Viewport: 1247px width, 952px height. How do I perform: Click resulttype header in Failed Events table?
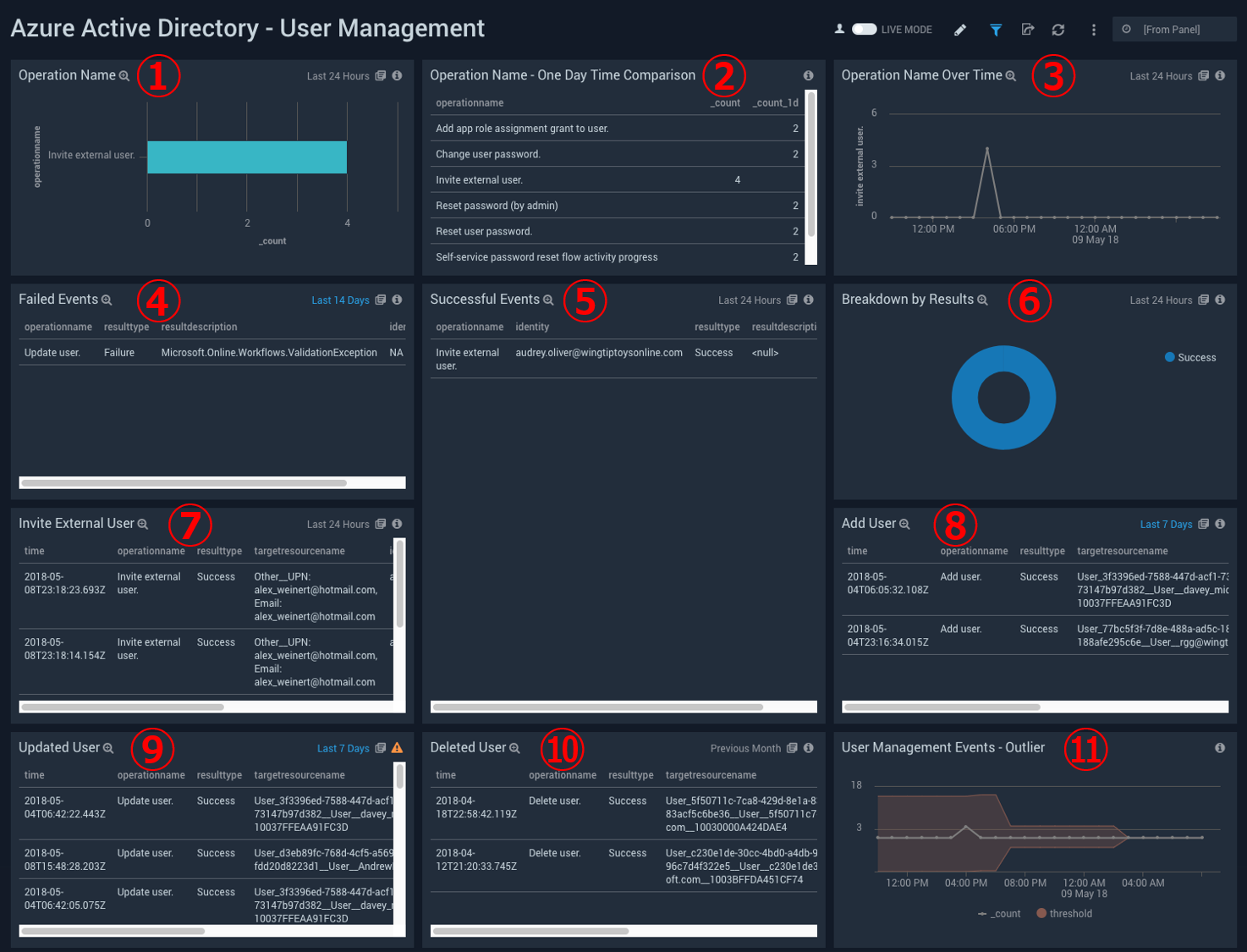(x=126, y=327)
